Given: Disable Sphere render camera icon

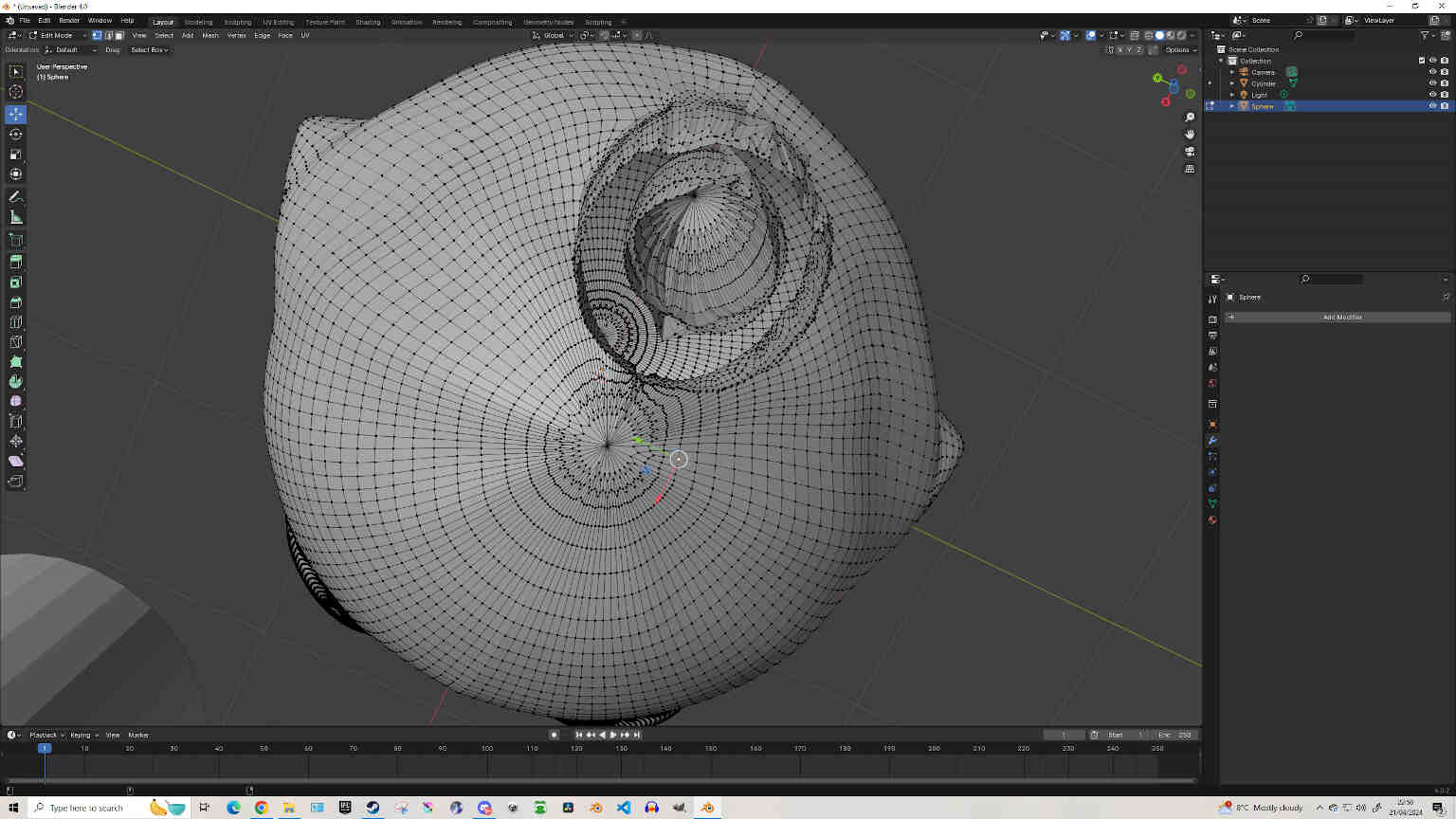Looking at the screenshot, I should 1444,106.
